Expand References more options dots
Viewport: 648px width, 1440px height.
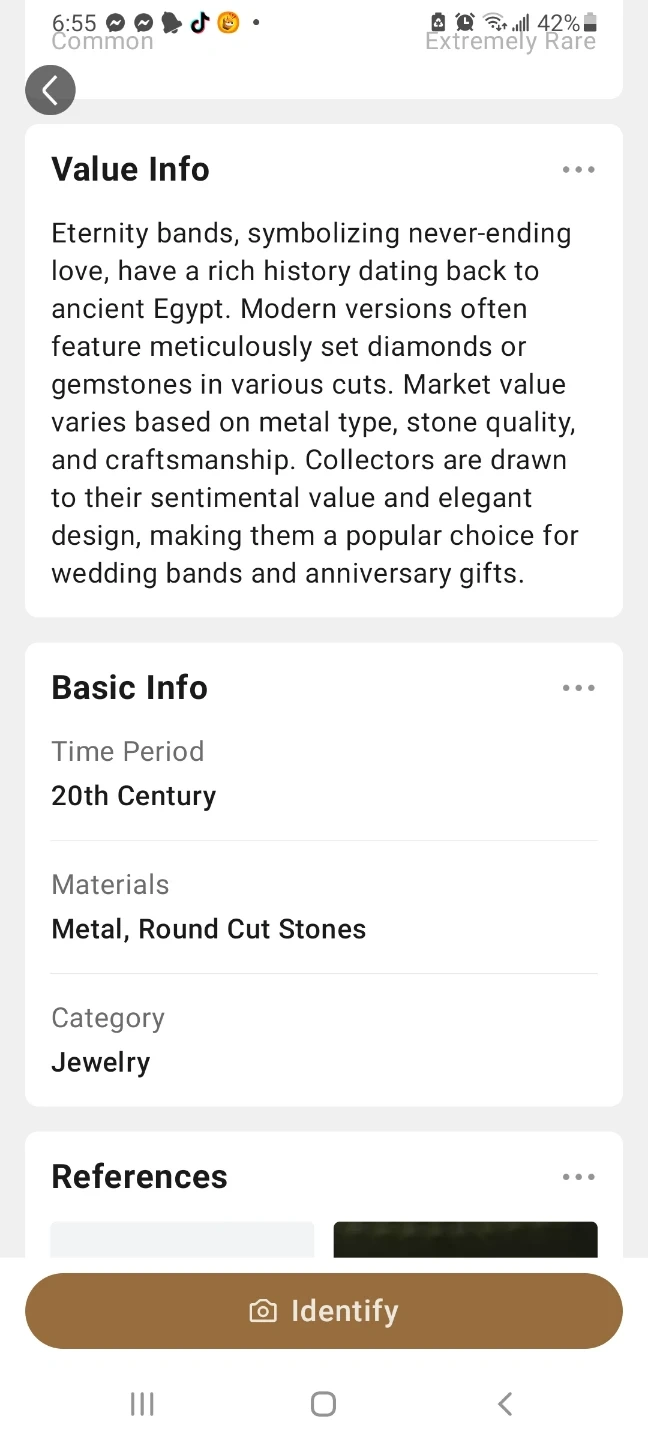click(x=578, y=1177)
